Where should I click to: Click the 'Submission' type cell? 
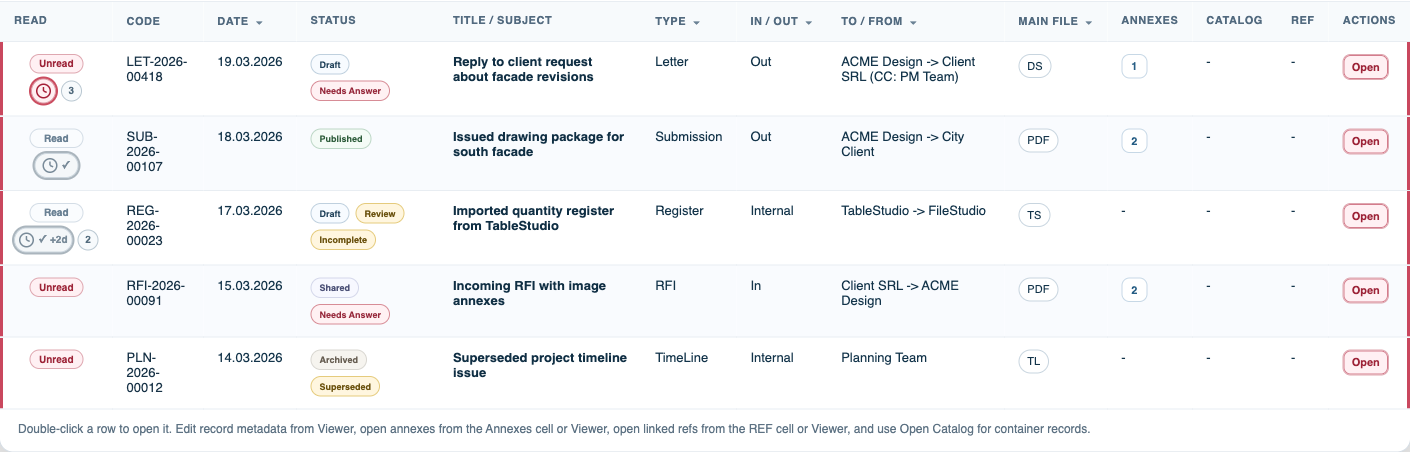[689, 137]
